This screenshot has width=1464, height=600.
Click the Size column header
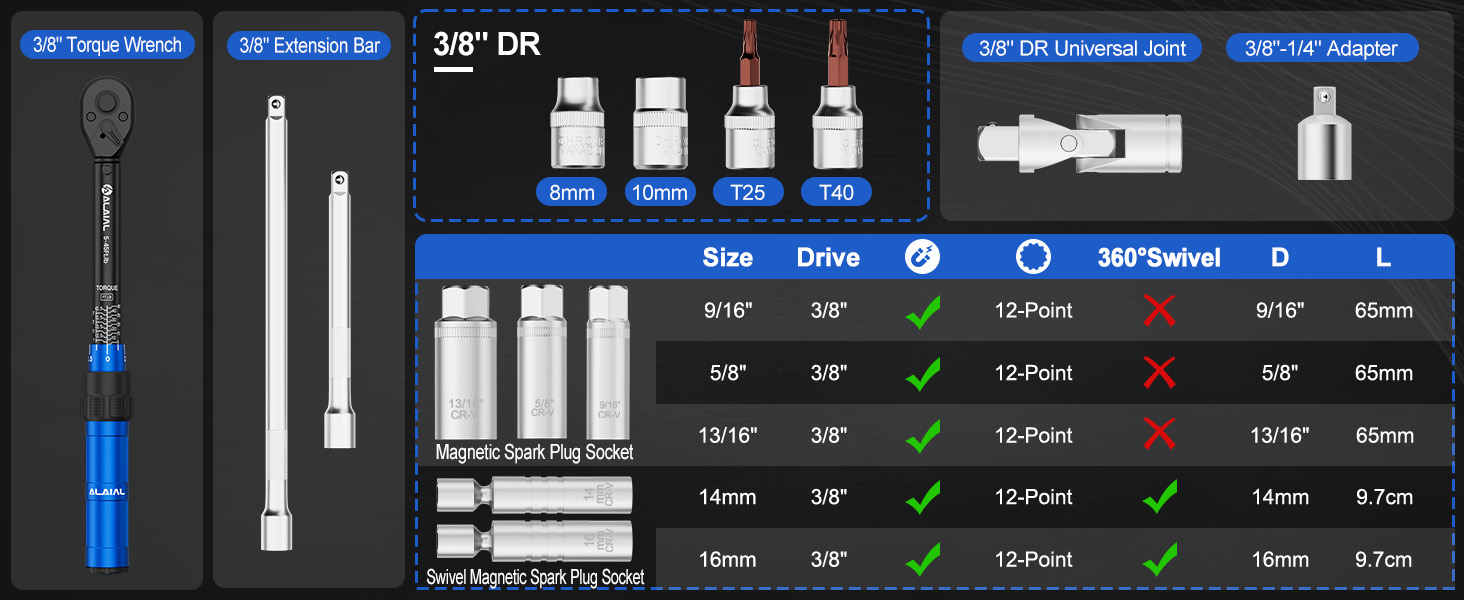pyautogui.click(x=728, y=258)
